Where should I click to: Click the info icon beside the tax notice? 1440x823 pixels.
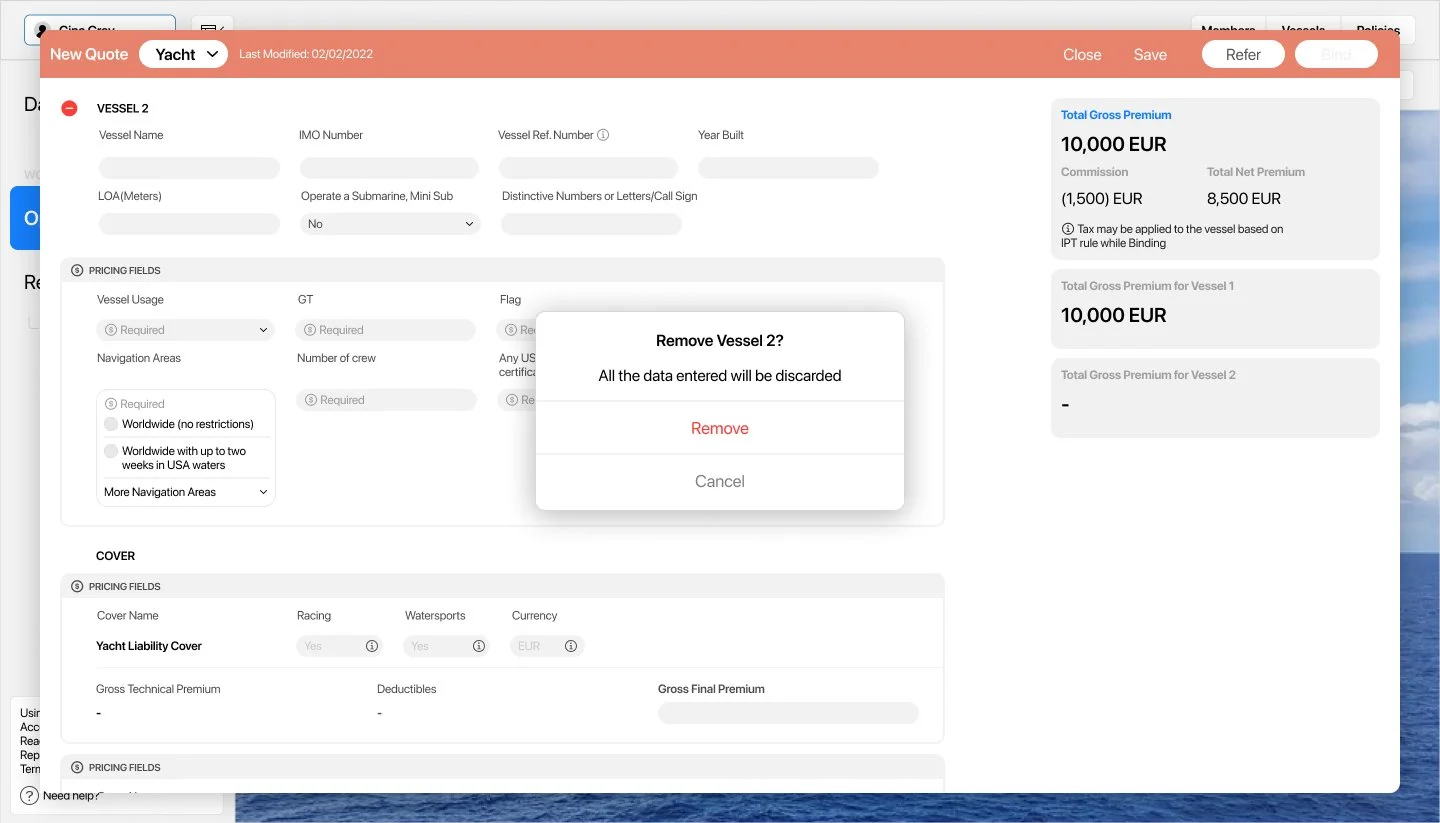point(1067,229)
